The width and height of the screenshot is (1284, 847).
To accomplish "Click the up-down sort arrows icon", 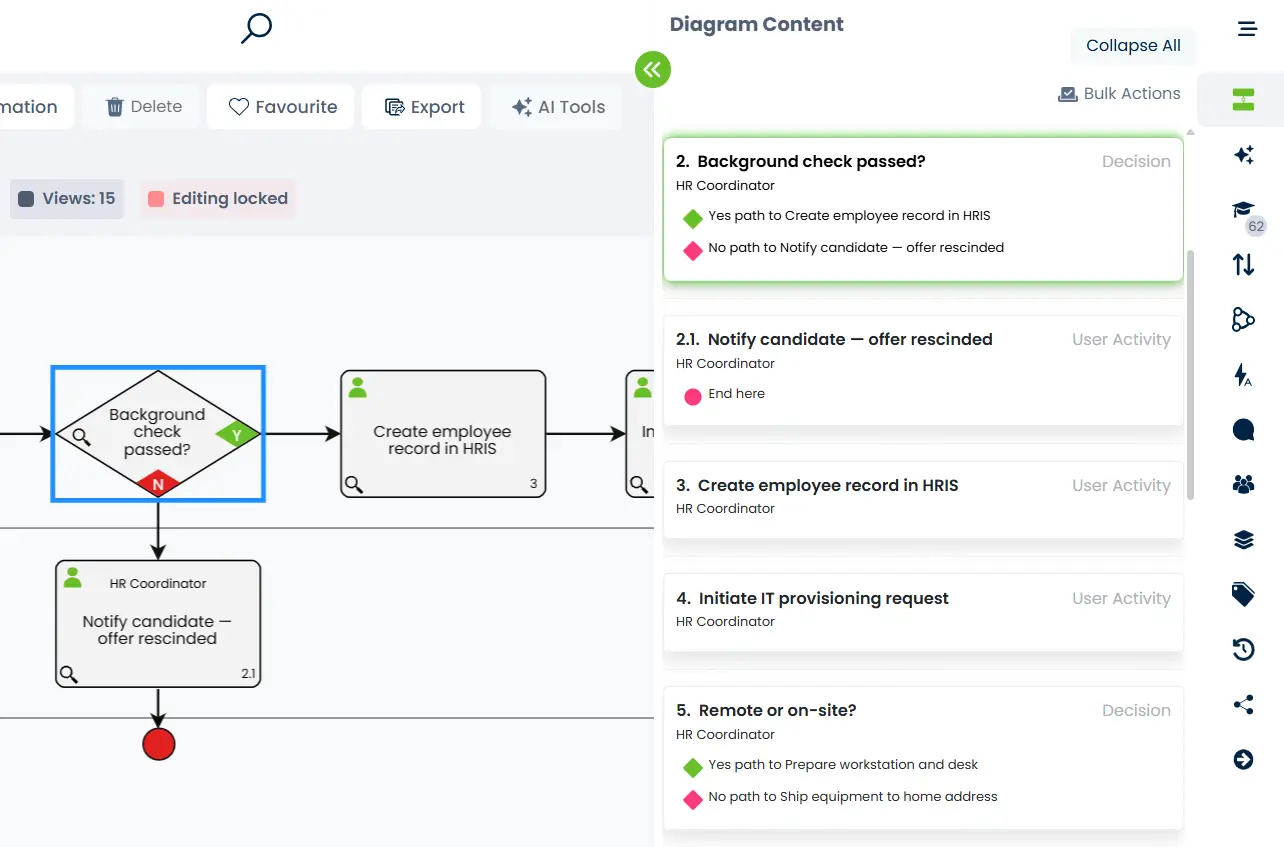I will pyautogui.click(x=1243, y=265).
